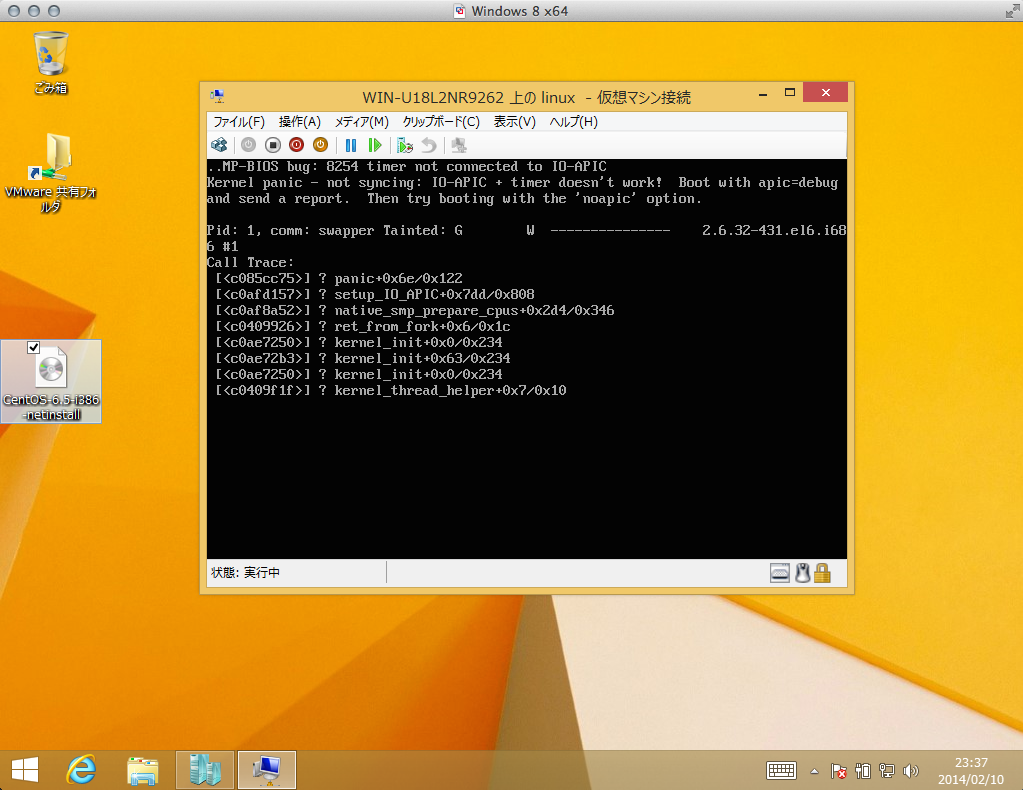Open network tray icon
The height and width of the screenshot is (790, 1023).
pos(887,771)
